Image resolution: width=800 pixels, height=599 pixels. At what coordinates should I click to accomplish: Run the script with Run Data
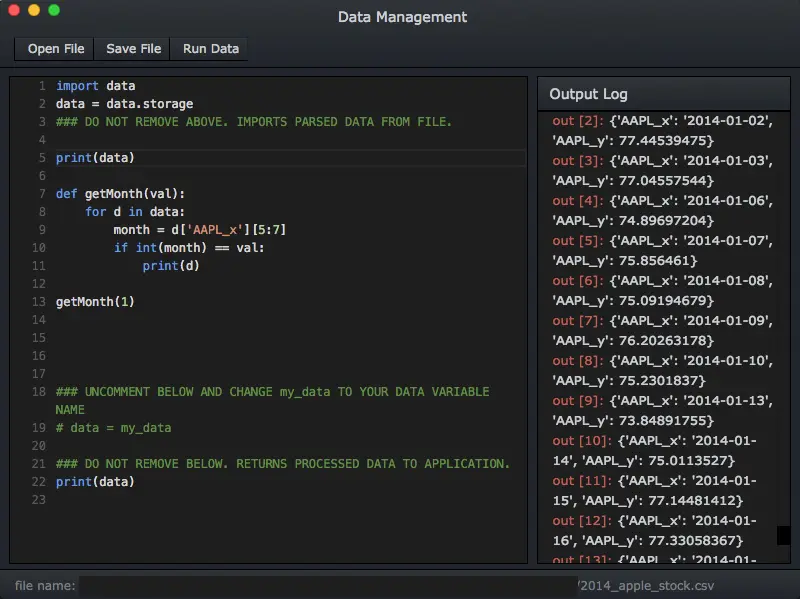tap(209, 48)
